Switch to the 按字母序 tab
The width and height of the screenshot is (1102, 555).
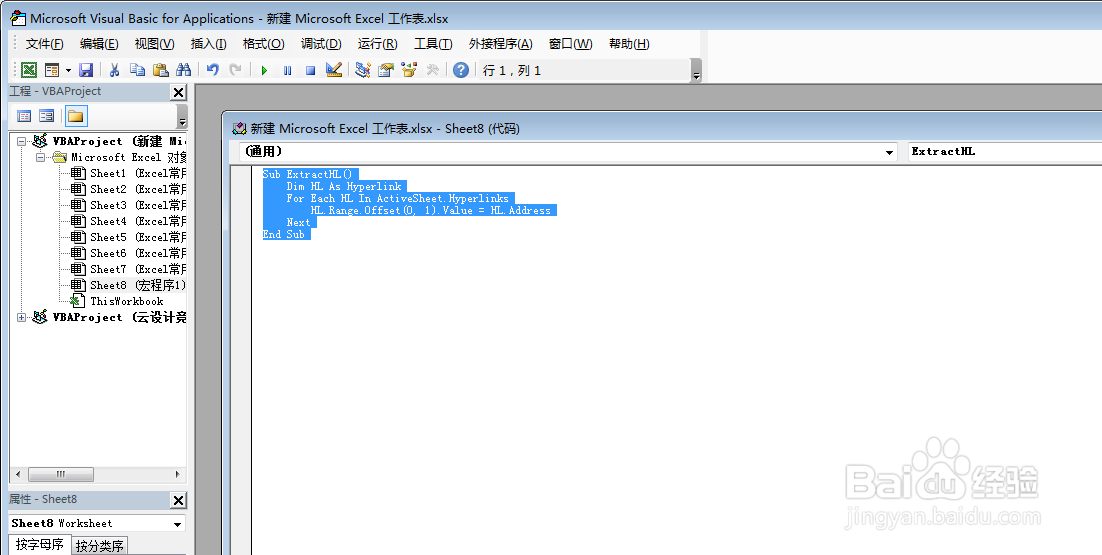click(x=40, y=544)
